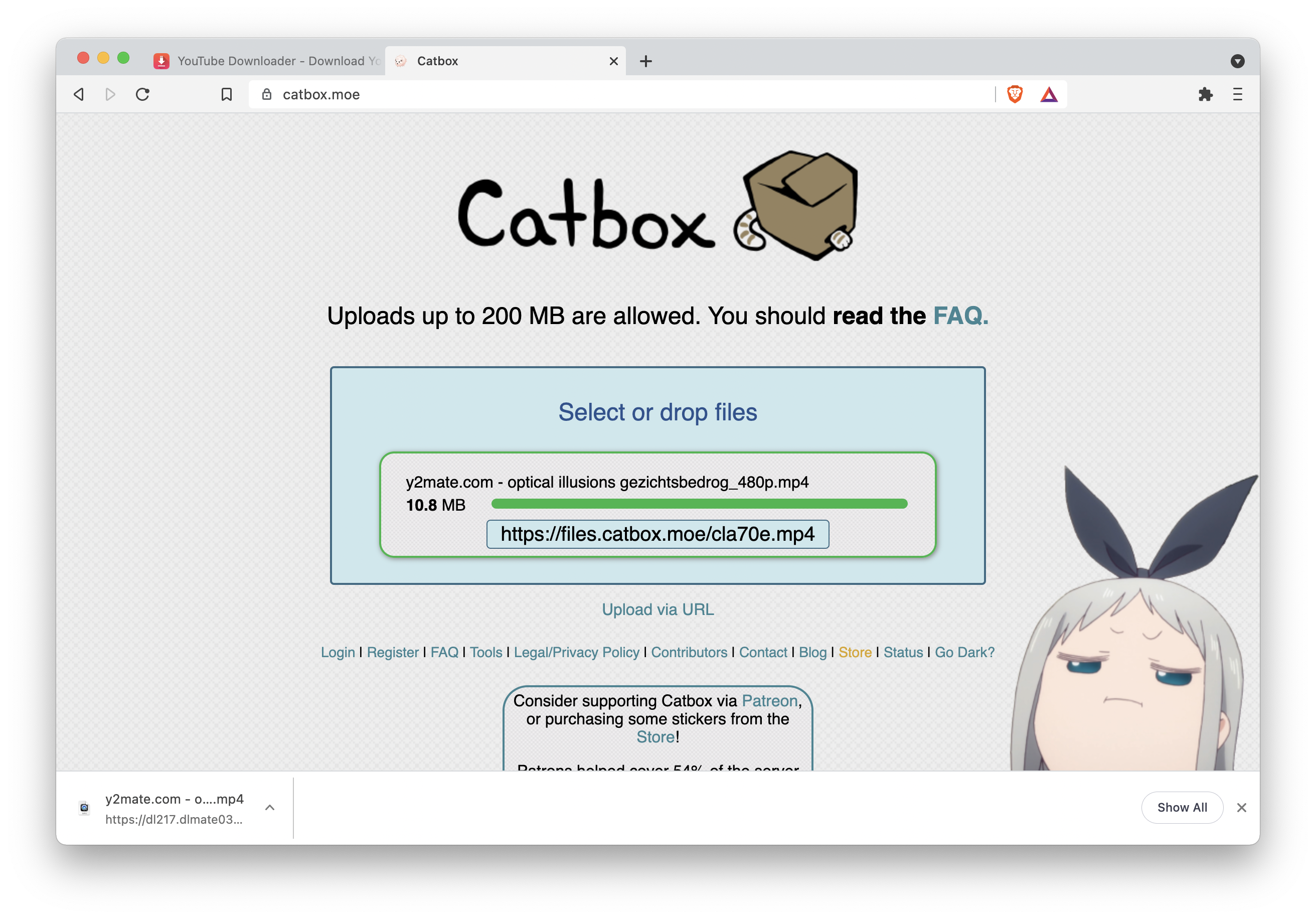Open the FAQ link in the headline

click(x=960, y=316)
